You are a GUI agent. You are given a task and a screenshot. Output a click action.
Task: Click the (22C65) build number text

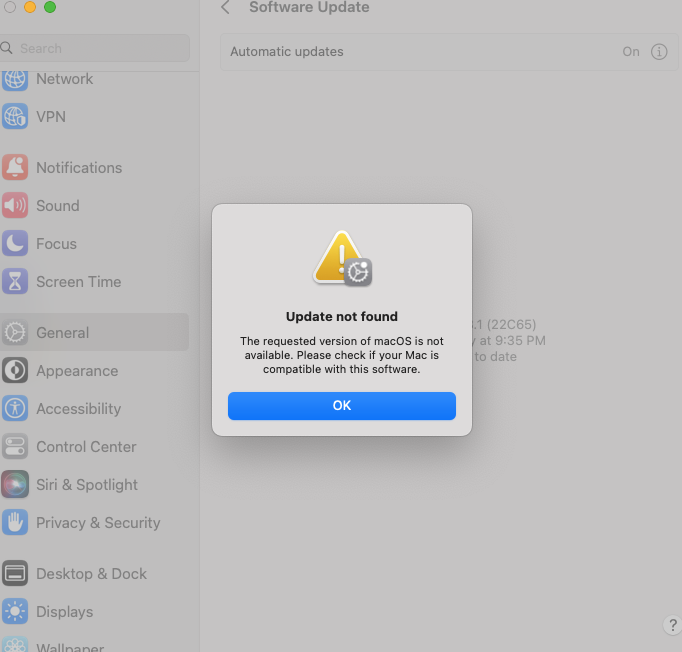tap(512, 324)
